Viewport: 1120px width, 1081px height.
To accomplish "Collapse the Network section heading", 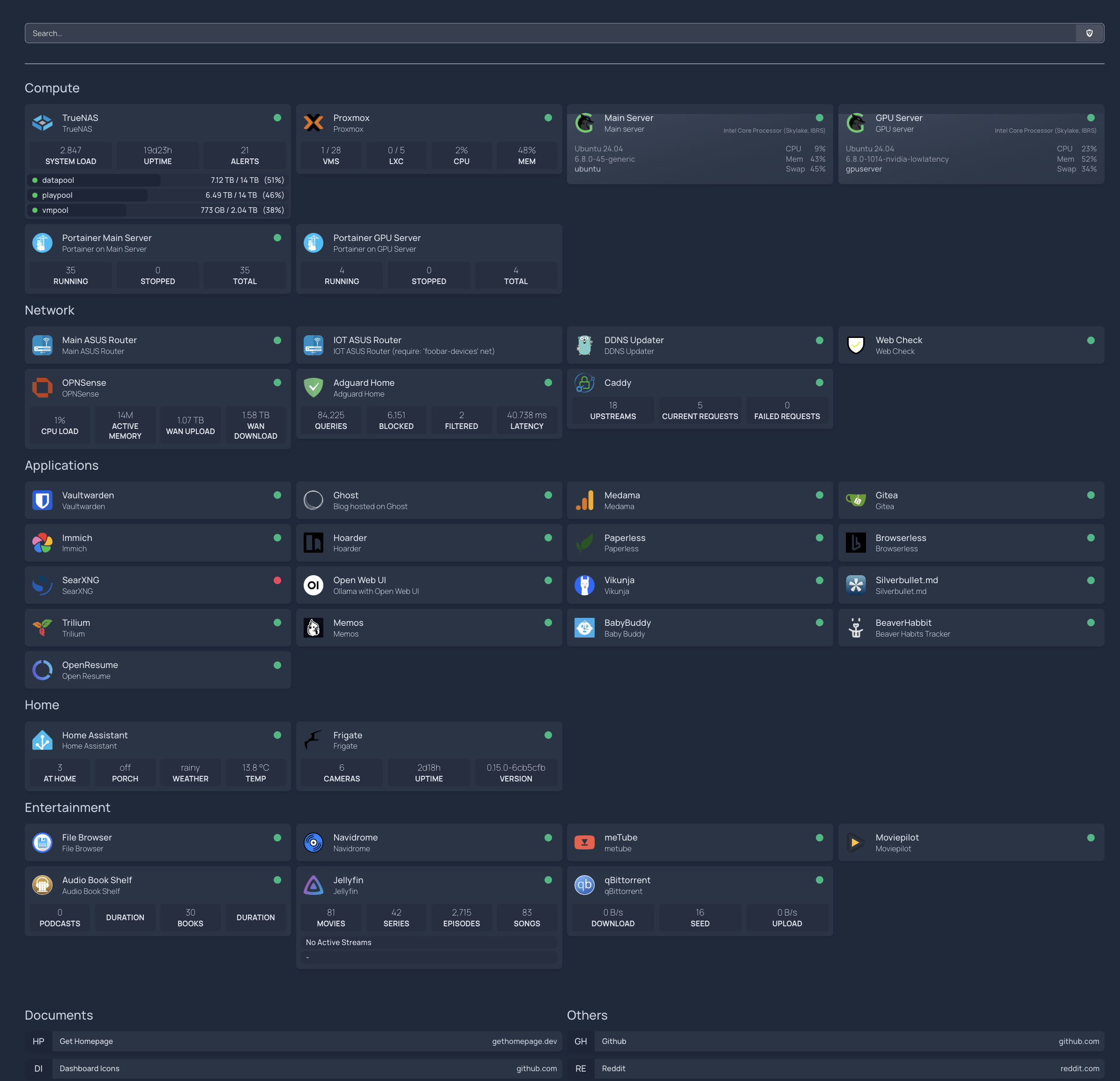I will 50,310.
